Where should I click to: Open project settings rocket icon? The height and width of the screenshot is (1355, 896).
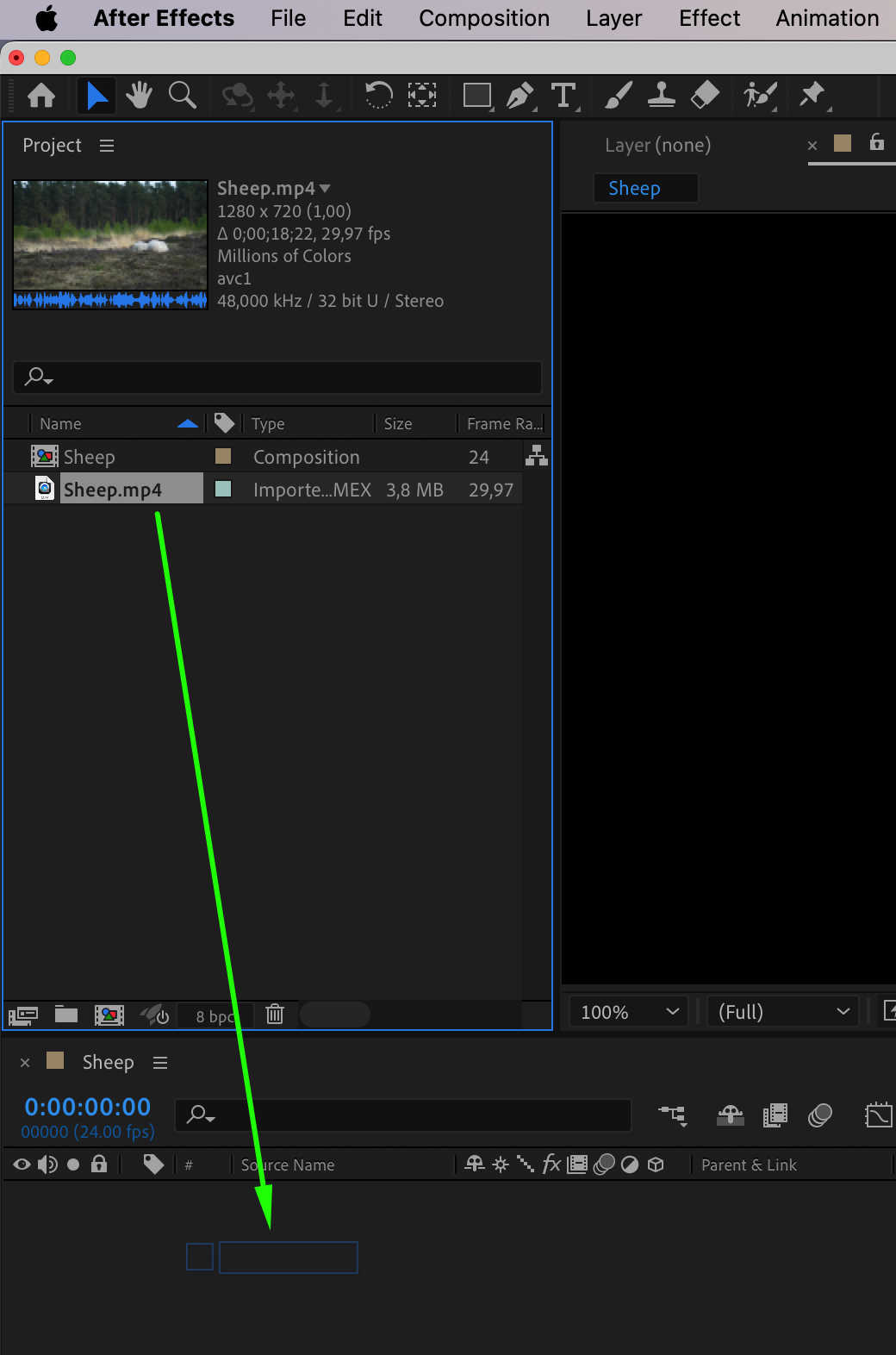point(155,1015)
